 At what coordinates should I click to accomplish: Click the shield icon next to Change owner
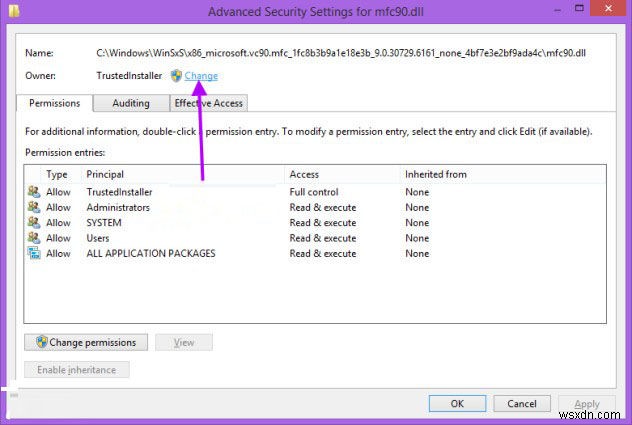click(x=176, y=75)
